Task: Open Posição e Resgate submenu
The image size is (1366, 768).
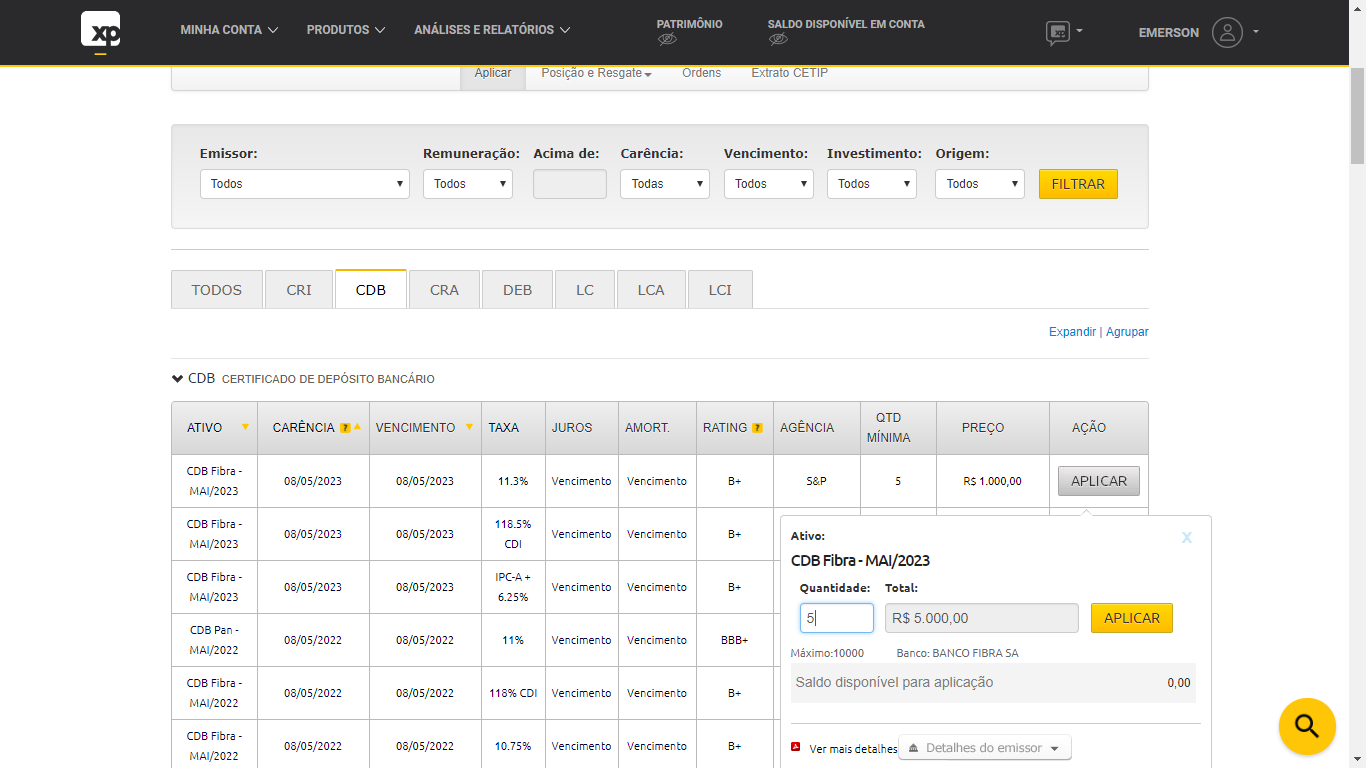Action: coord(596,73)
